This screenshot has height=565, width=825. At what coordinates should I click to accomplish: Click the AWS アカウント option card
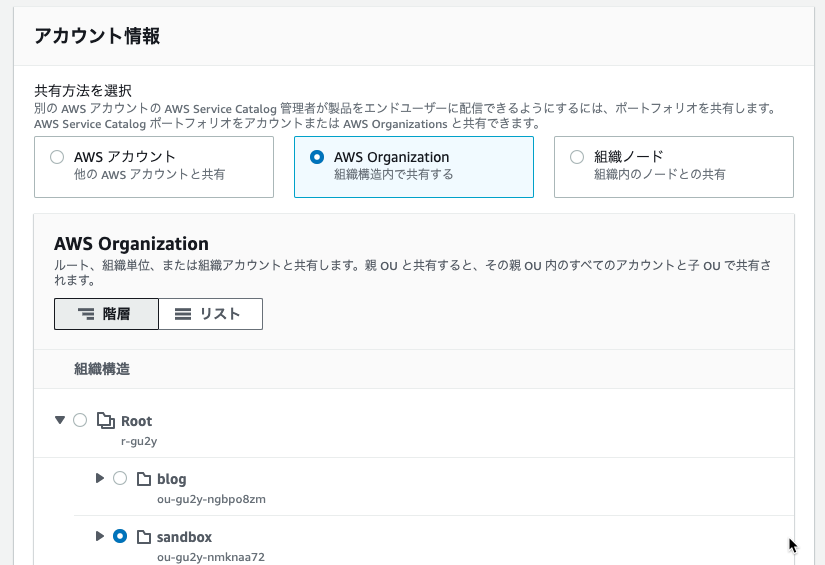(154, 167)
